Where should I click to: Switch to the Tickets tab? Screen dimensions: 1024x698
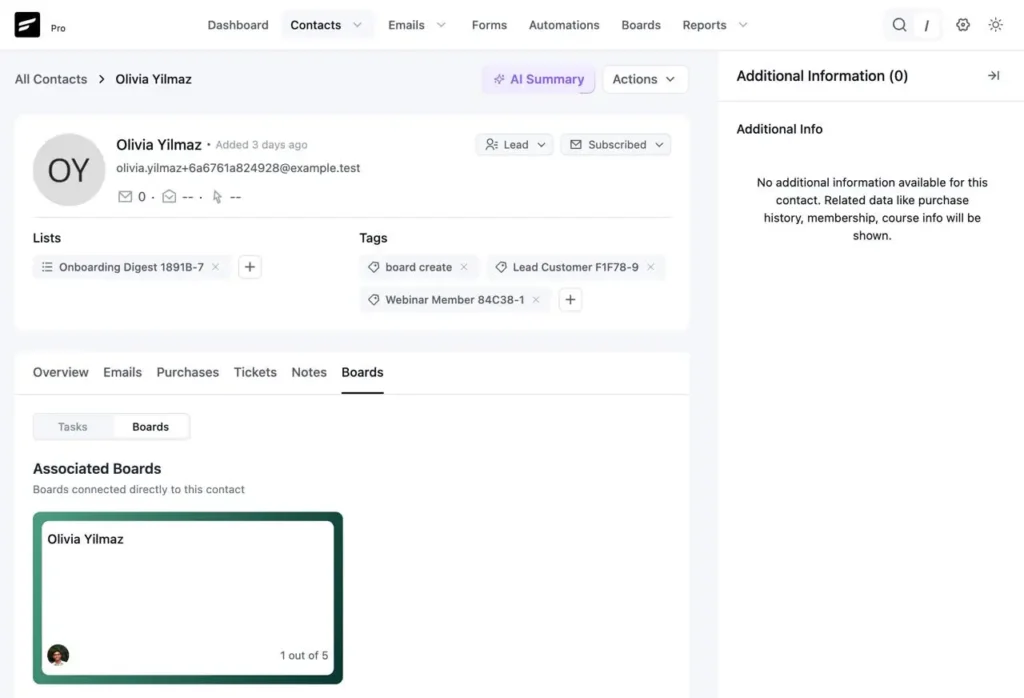[x=255, y=372]
